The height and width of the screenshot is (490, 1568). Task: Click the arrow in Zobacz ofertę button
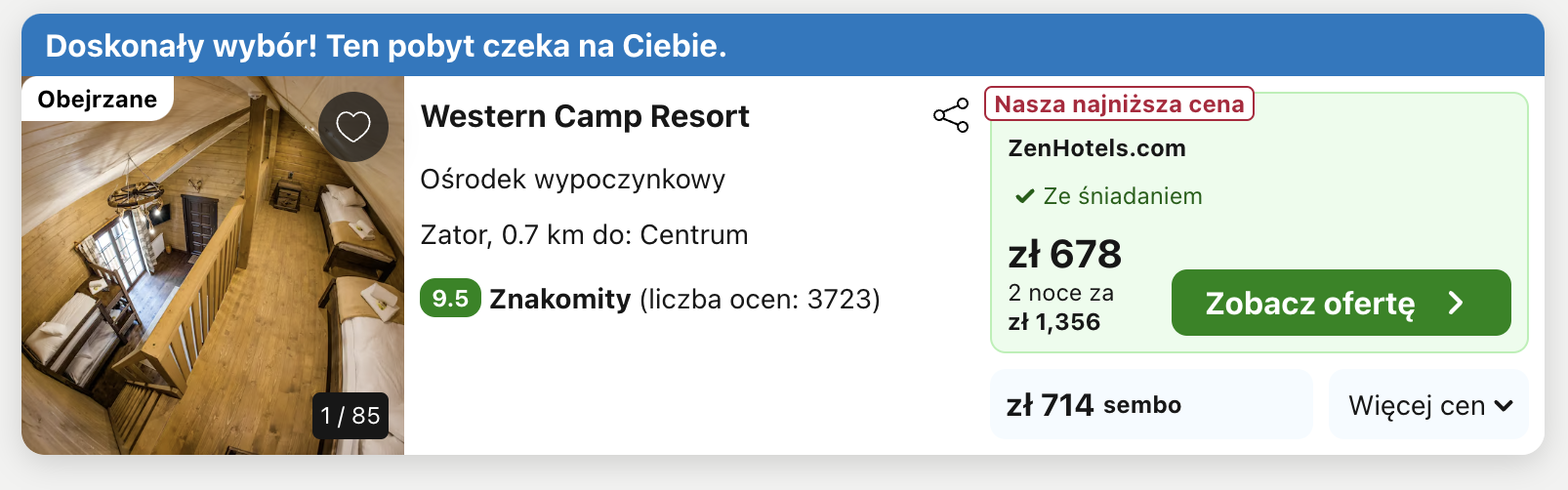click(1456, 303)
